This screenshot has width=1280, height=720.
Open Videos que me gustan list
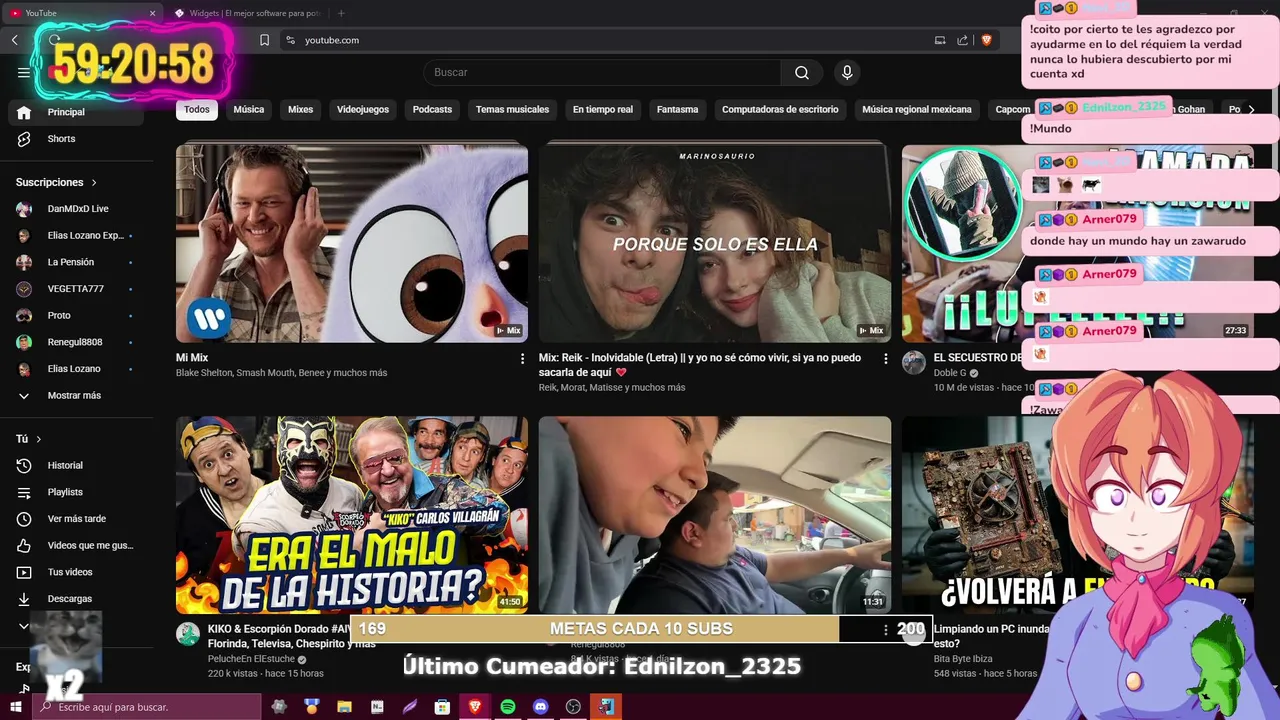coord(76,546)
